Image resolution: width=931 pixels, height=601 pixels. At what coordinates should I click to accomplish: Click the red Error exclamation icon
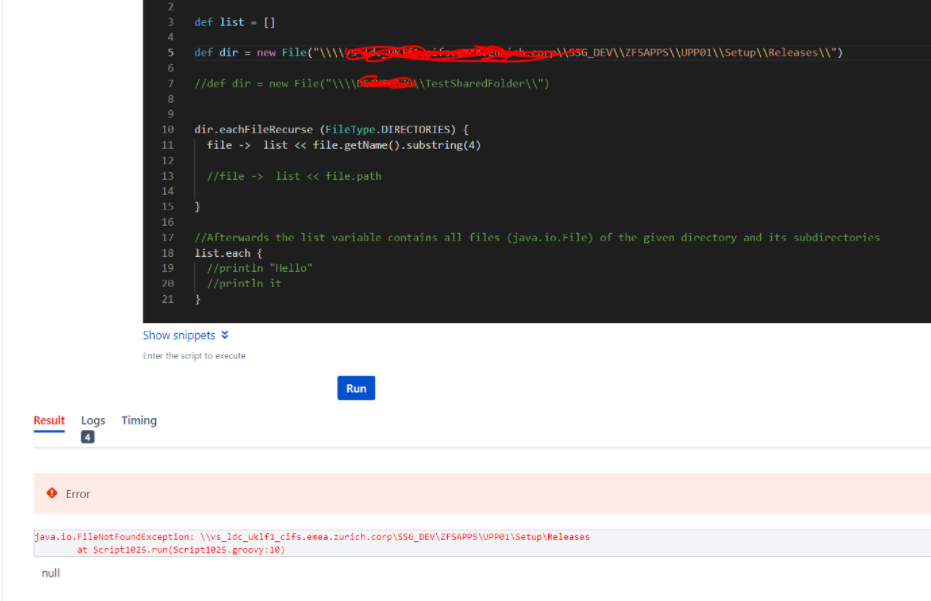(x=51, y=494)
